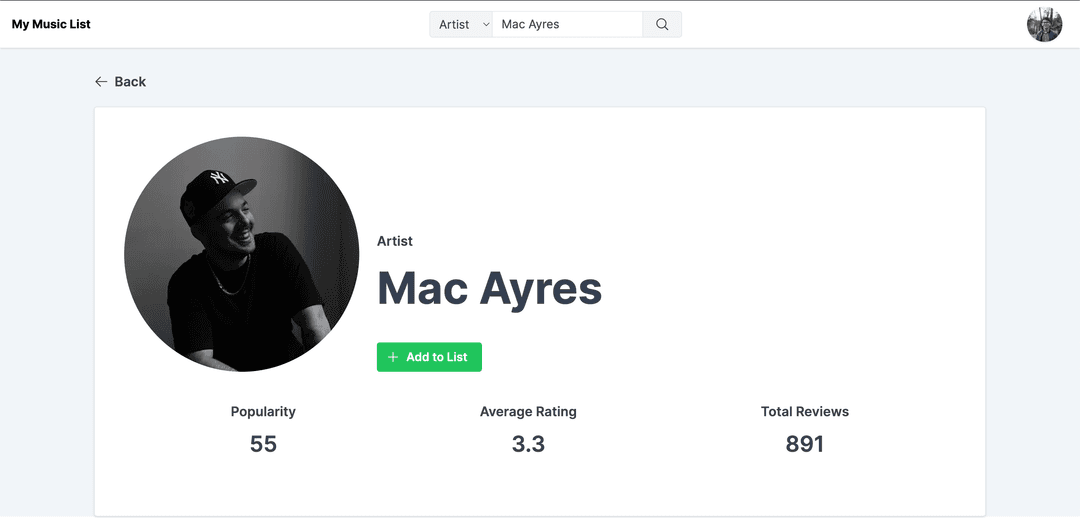Click the Average Rating label
This screenshot has width=1080, height=518.
pos(528,411)
